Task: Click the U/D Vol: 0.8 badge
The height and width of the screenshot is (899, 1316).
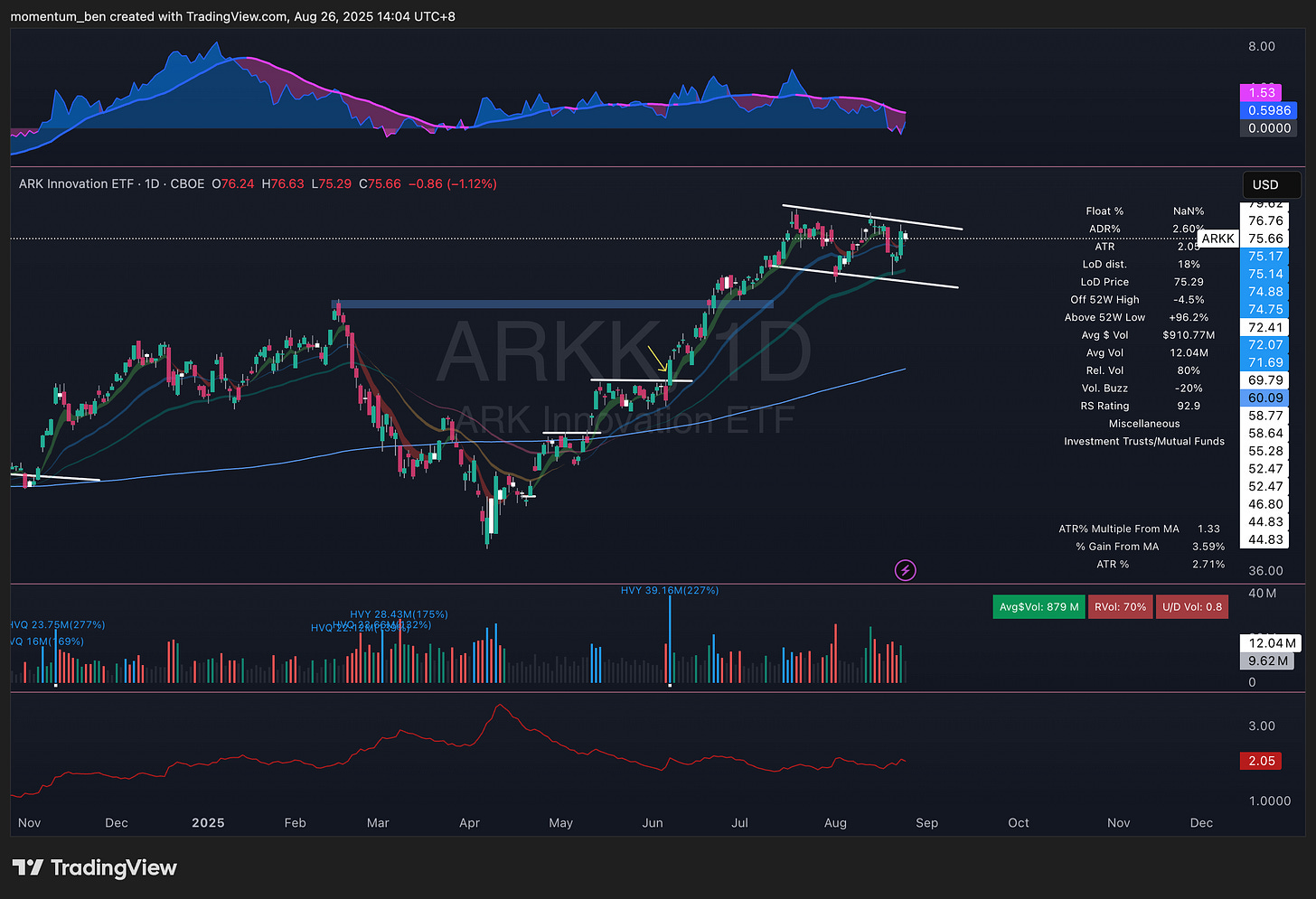Action: (x=1191, y=607)
